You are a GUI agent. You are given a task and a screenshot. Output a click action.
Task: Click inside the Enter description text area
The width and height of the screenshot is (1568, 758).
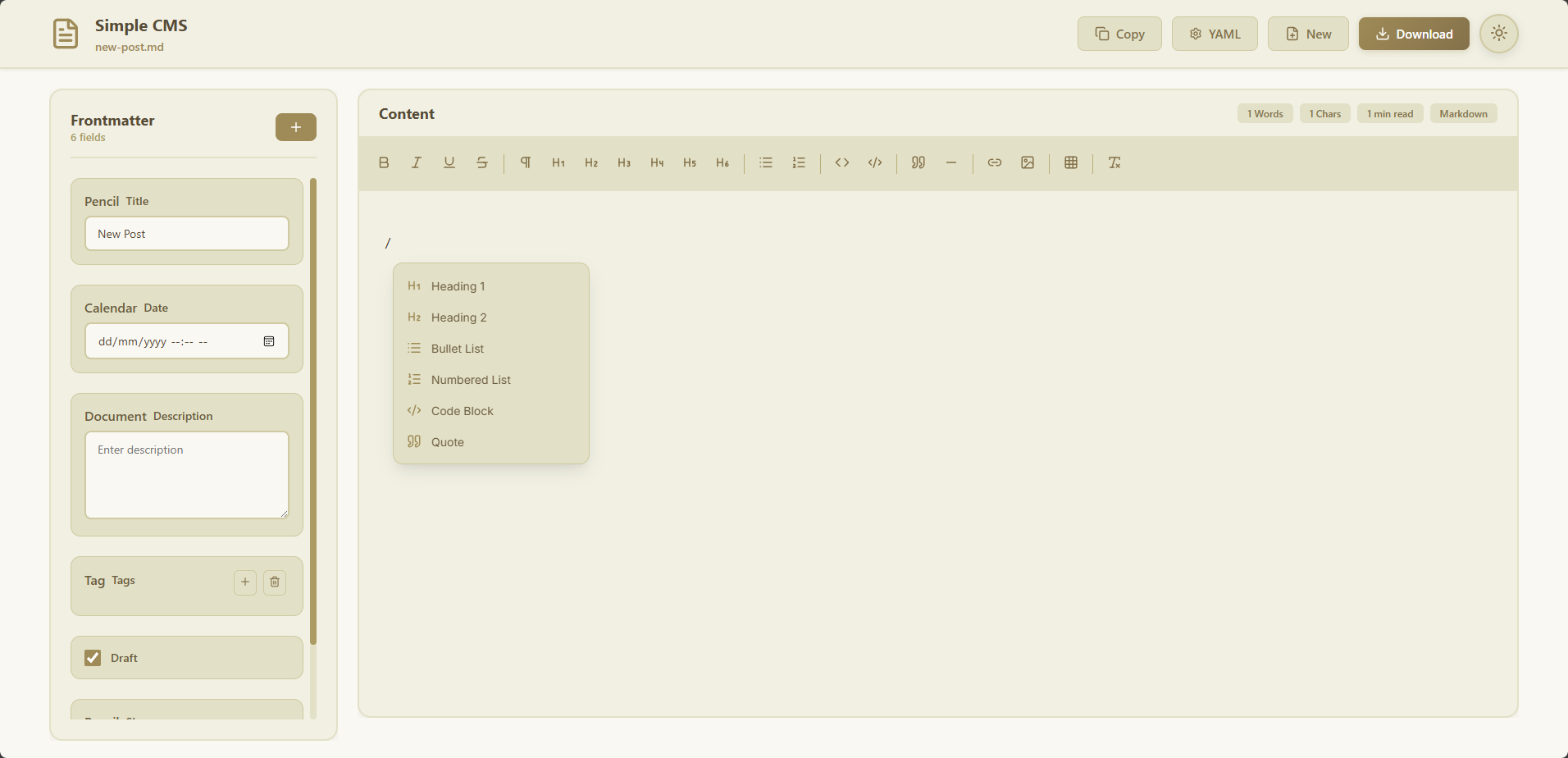pyautogui.click(x=186, y=475)
